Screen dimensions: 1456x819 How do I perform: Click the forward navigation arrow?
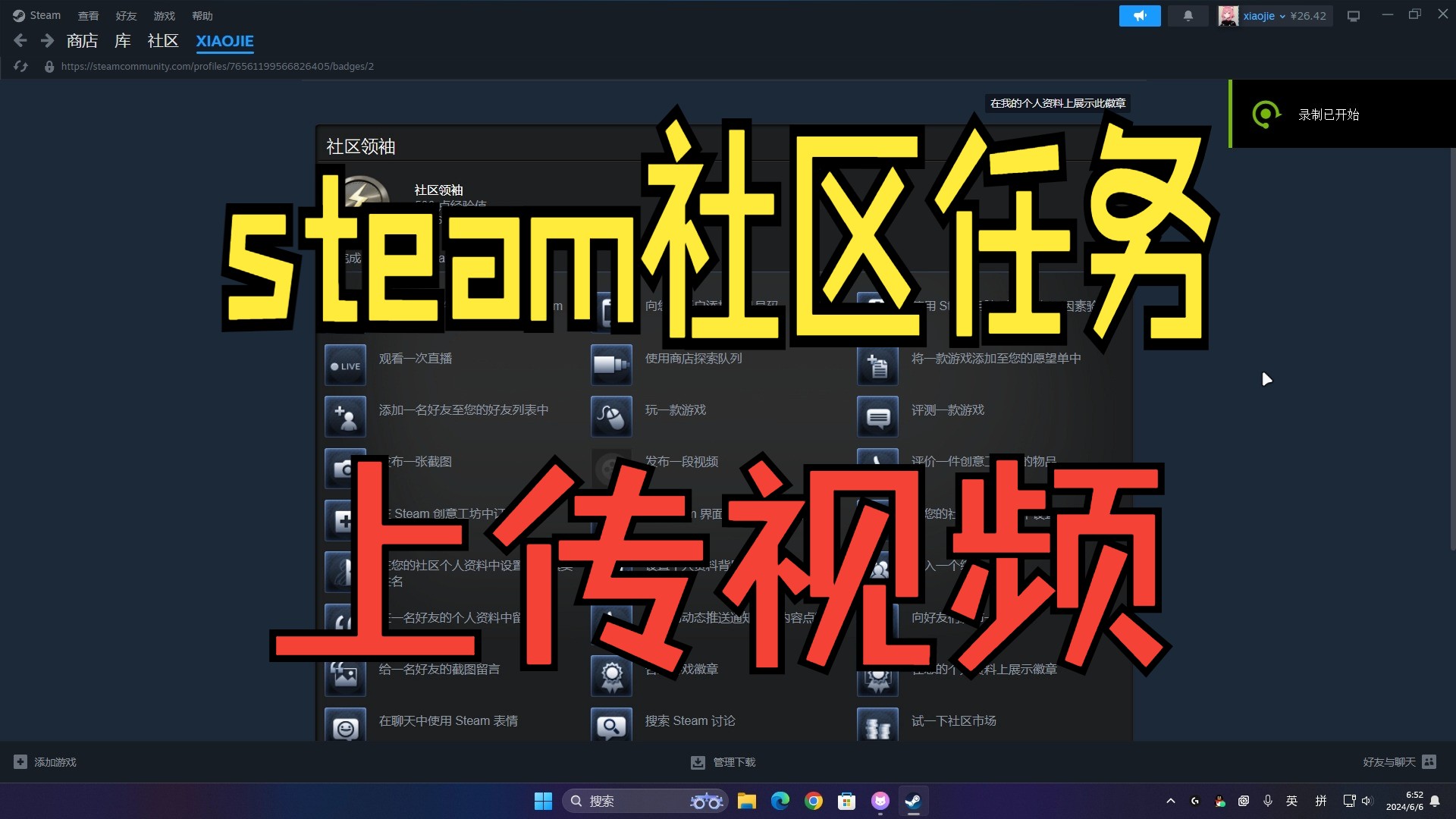pyautogui.click(x=47, y=41)
